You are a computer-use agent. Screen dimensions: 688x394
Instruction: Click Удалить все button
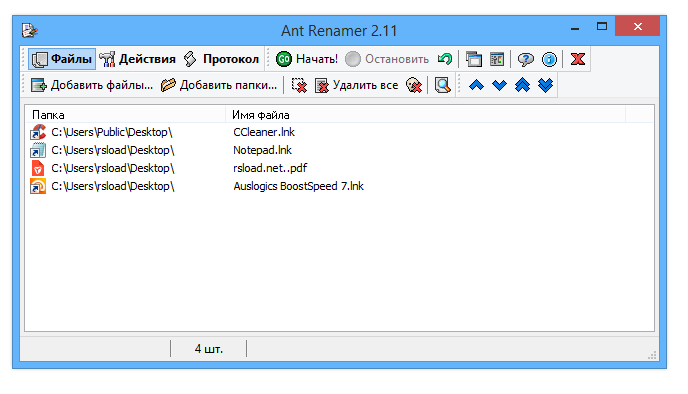pos(356,85)
